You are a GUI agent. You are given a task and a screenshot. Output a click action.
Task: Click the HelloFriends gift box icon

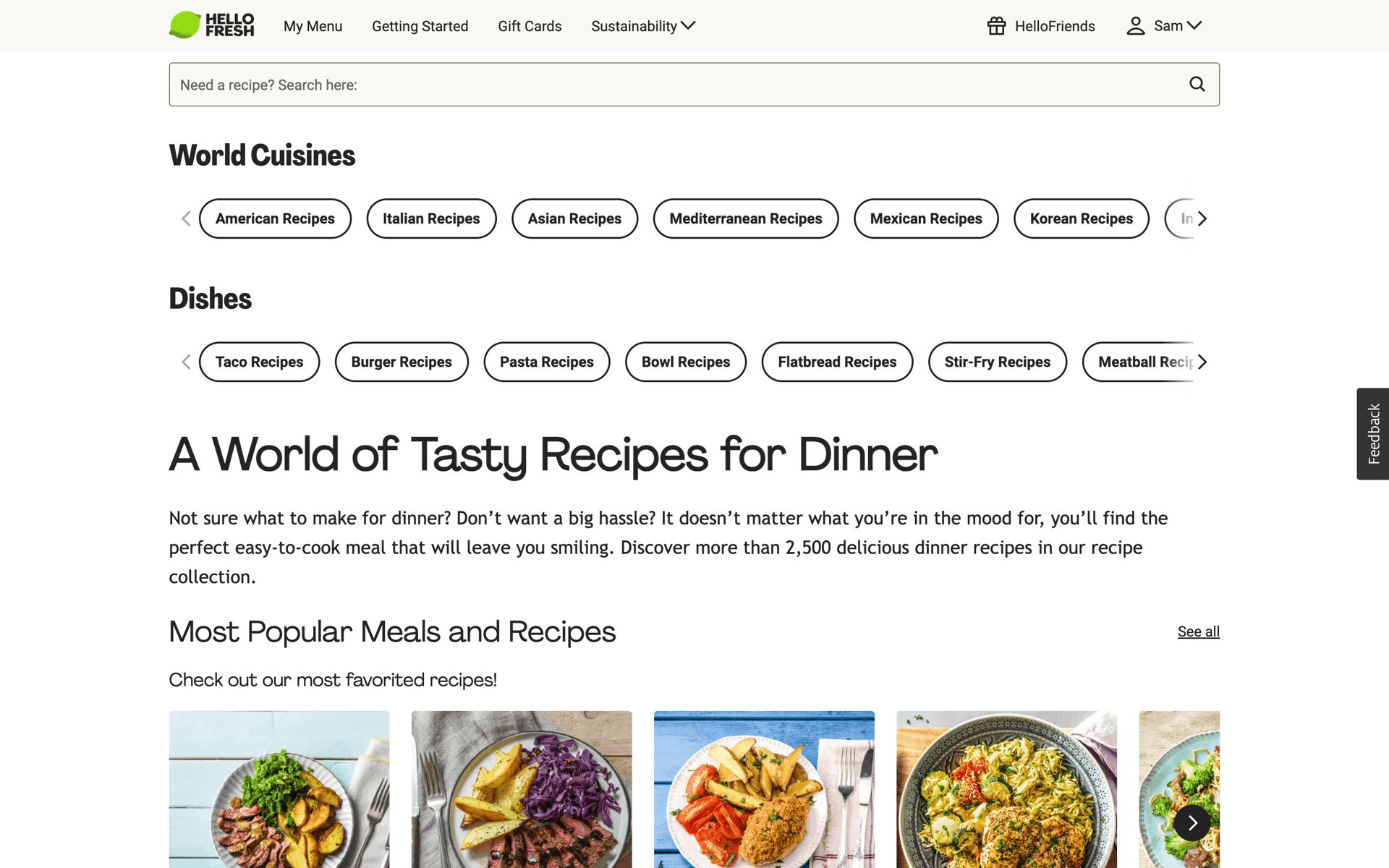(x=996, y=26)
